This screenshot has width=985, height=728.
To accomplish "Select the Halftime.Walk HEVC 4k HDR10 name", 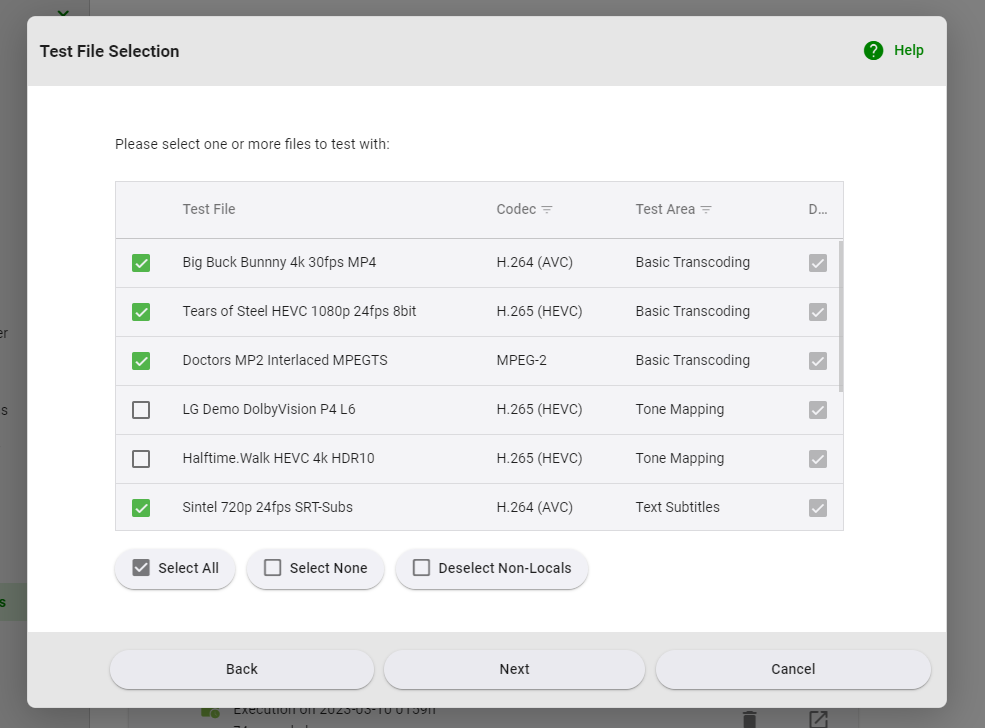I will (278, 458).
